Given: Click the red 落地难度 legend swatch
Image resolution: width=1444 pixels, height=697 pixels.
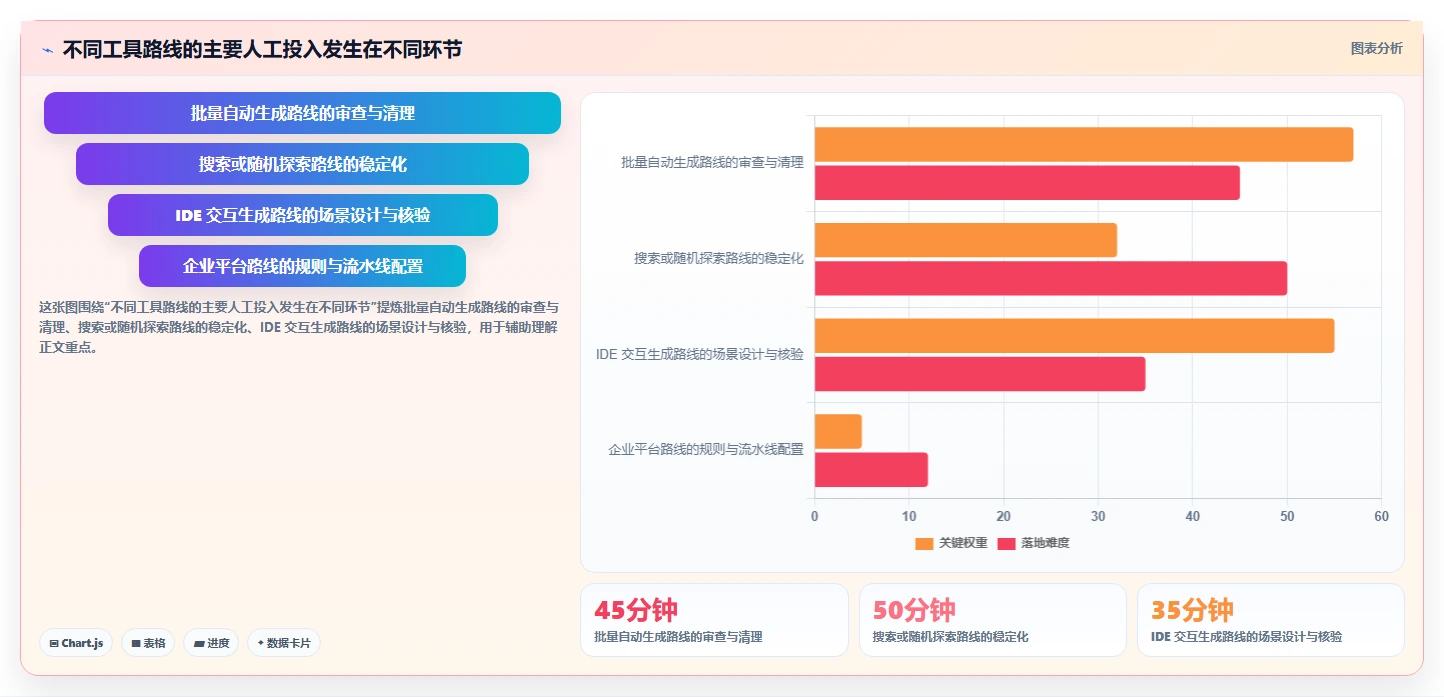Looking at the screenshot, I should 1006,543.
